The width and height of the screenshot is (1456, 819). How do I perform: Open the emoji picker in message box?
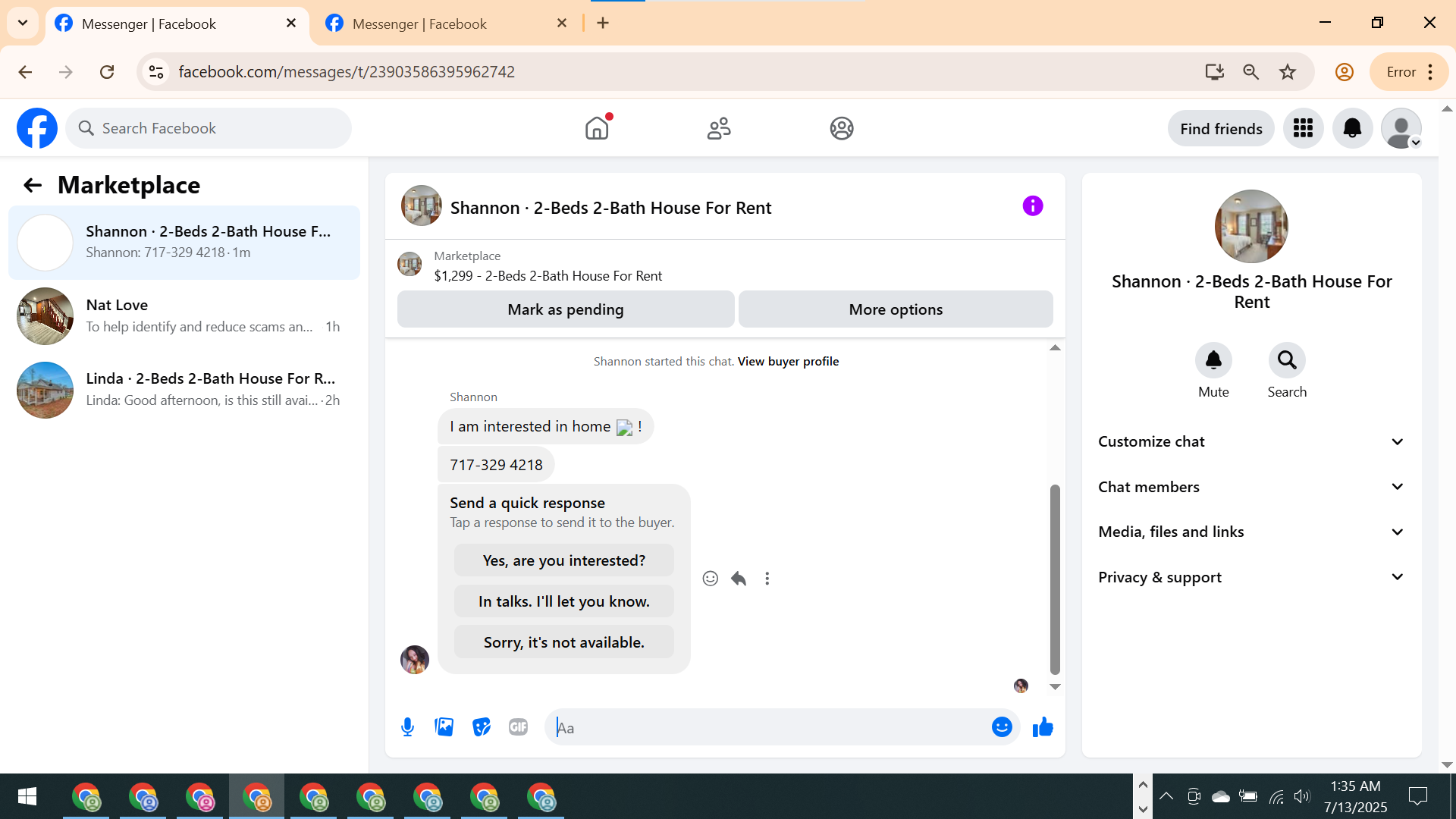[1002, 727]
